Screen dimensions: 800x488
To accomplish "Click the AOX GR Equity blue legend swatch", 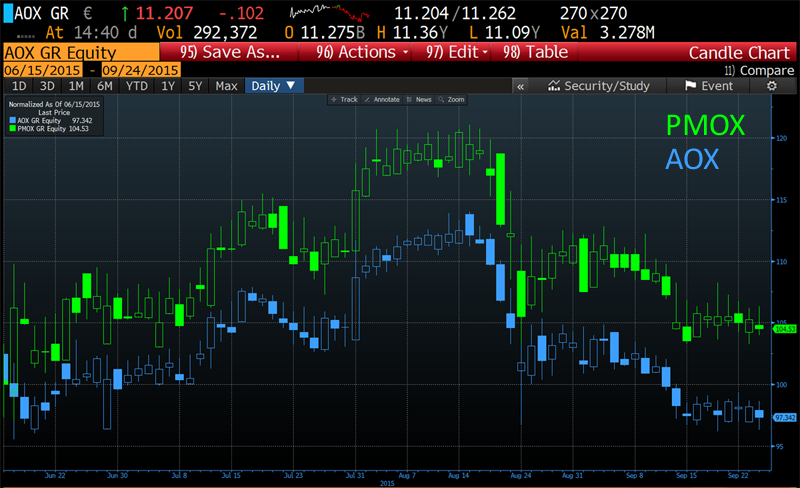I will tap(13, 121).
